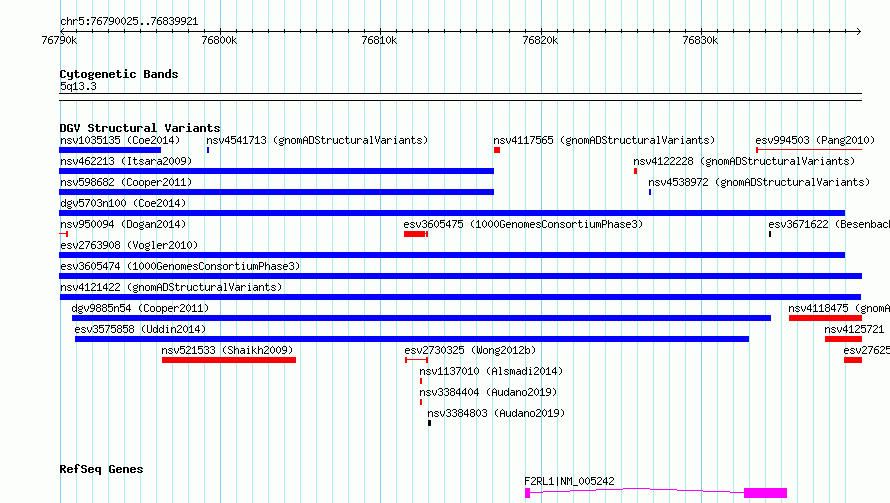Screen dimensions: 890x503
Task: Open nsv3384803 (Audano2019) label
Action: (496, 413)
